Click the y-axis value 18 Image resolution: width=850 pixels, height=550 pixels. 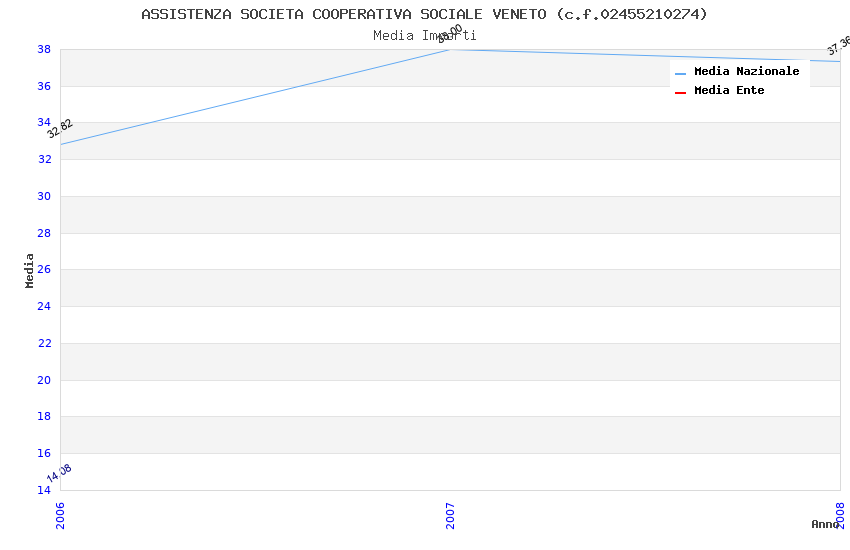click(44, 416)
